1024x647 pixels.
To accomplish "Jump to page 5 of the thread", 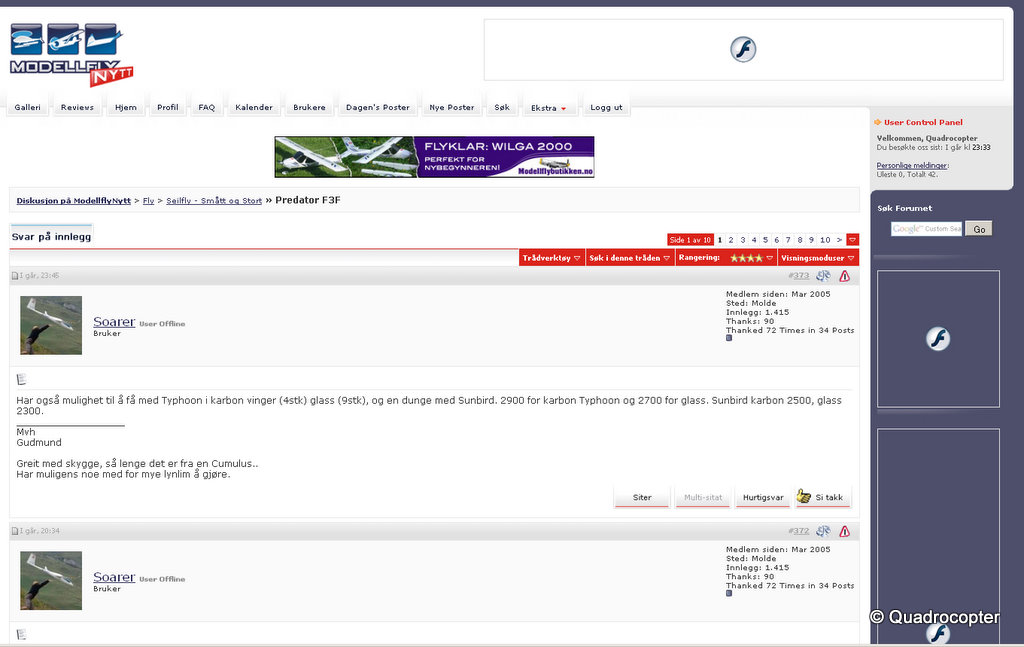I will tap(765, 240).
